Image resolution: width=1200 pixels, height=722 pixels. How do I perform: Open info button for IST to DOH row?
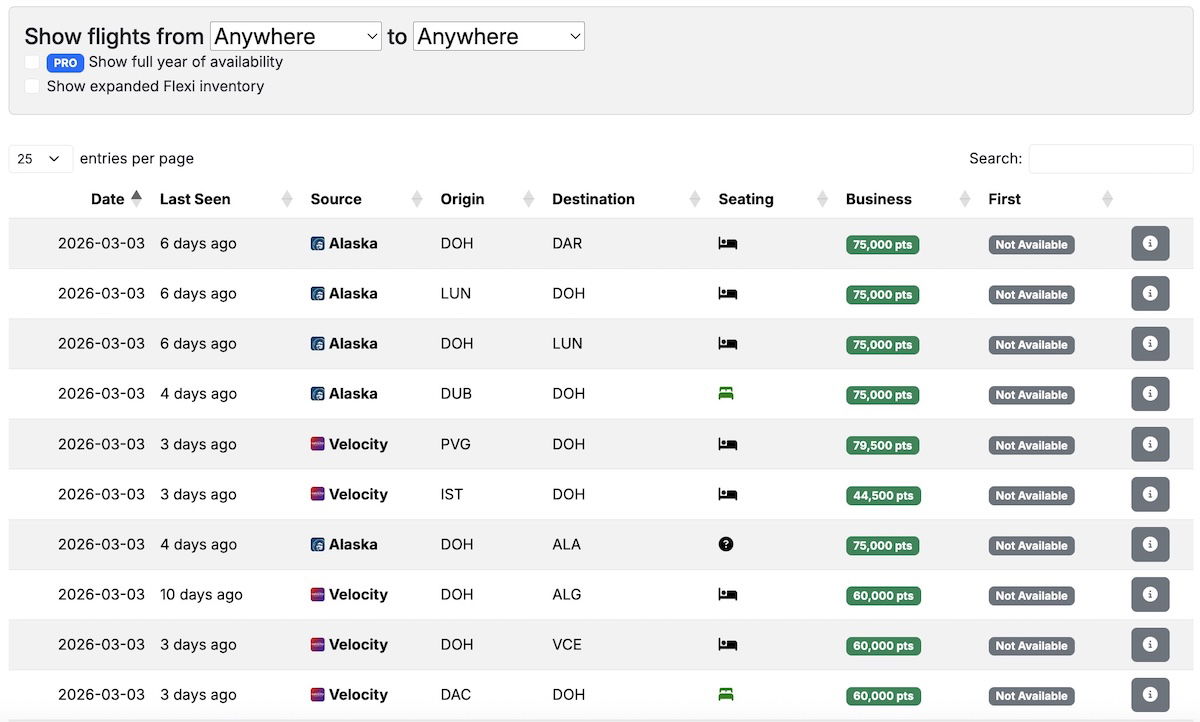1150,494
